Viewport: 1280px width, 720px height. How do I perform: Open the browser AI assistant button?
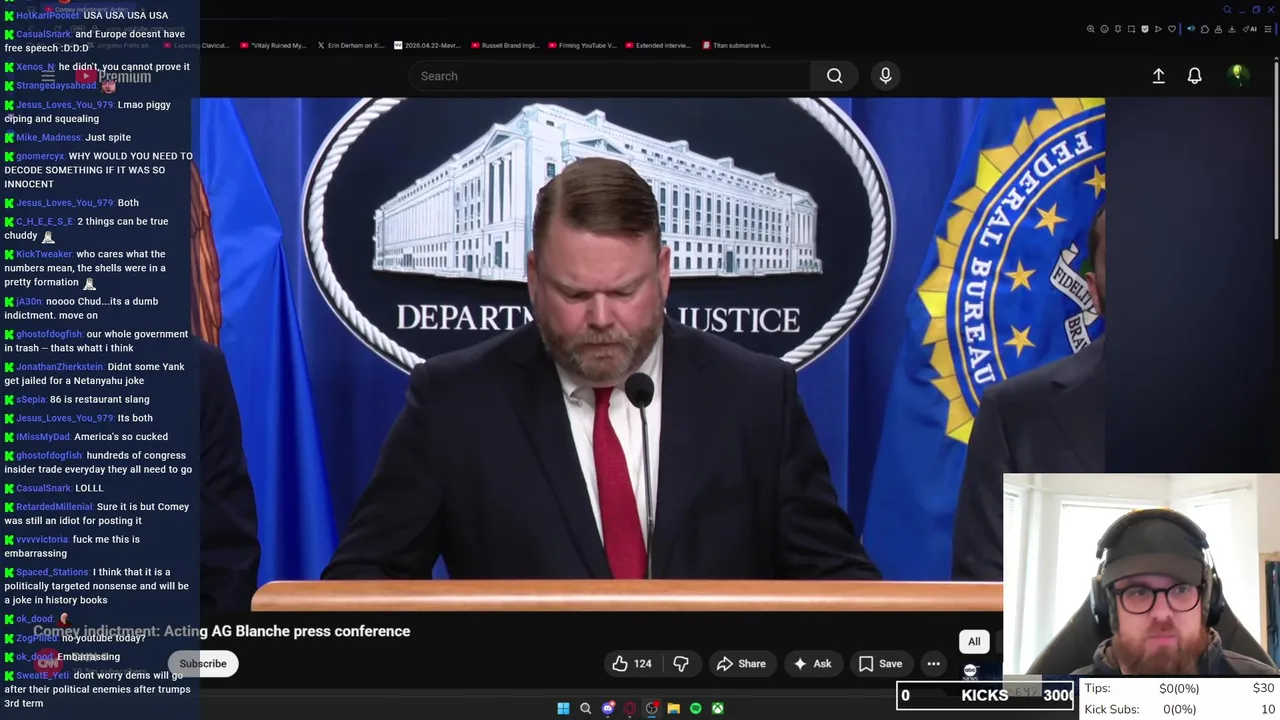click(1250, 29)
